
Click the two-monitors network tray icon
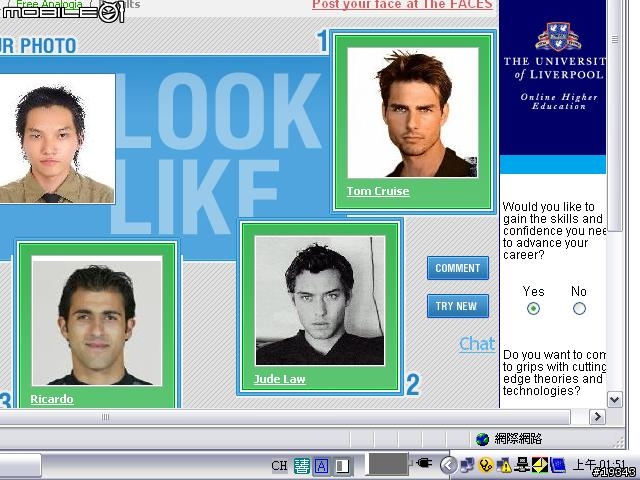coord(467,465)
